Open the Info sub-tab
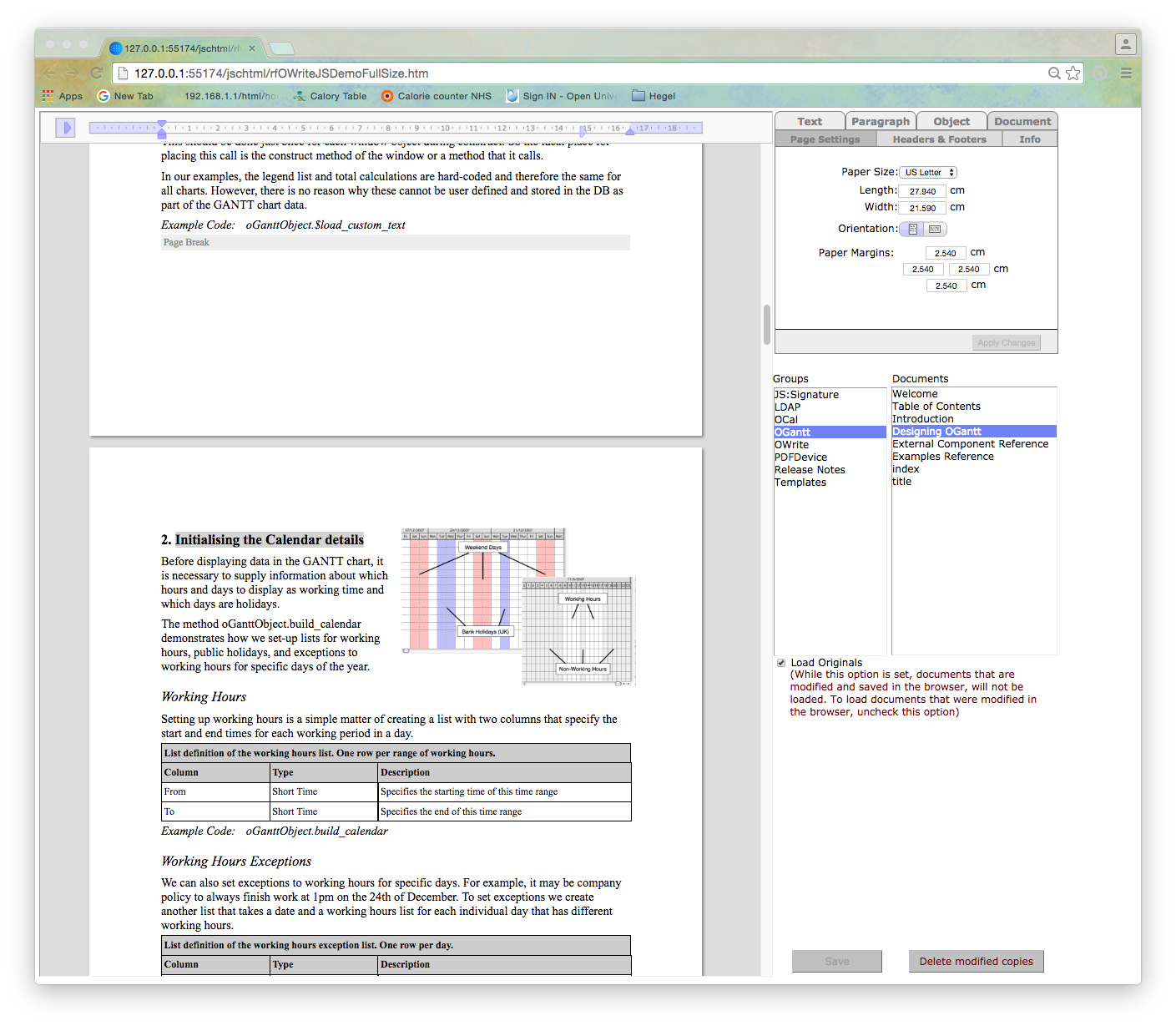The height and width of the screenshot is (1026, 1176). [1030, 139]
